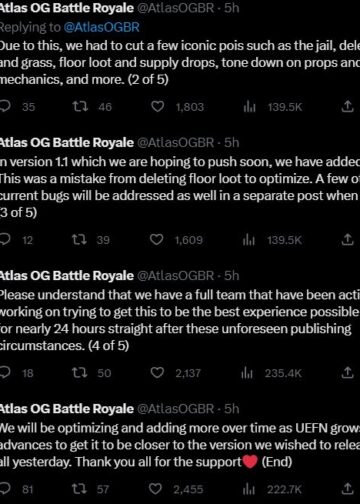Screen dimensions: 360x504
Task: Retweet the '4 of 5' tweet
Action: point(80,373)
